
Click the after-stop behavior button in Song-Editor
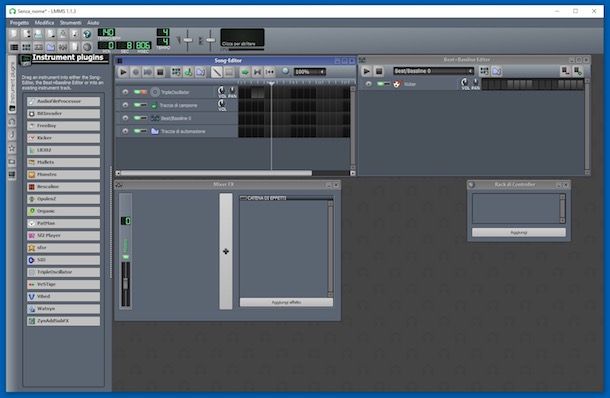click(269, 72)
